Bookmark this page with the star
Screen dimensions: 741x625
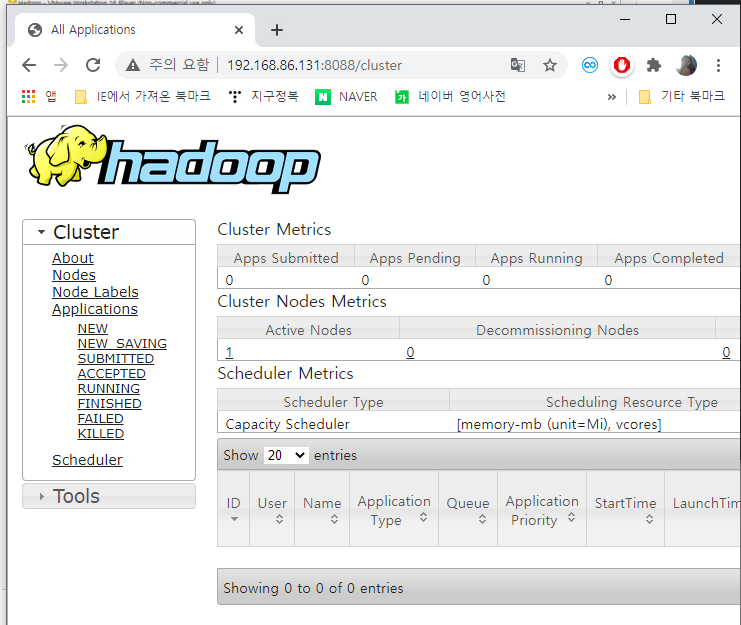[550, 65]
